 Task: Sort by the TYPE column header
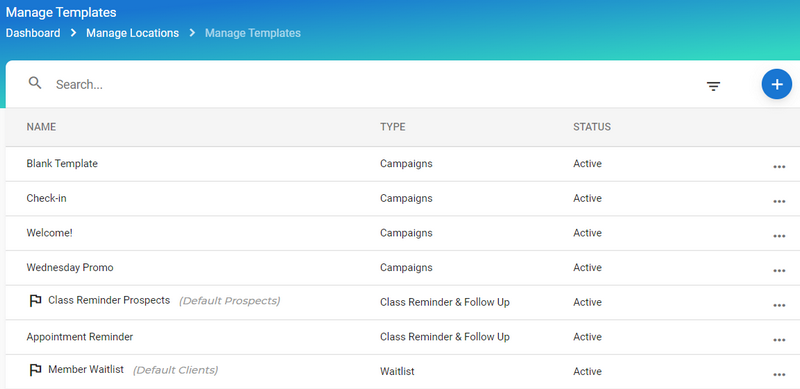point(393,127)
